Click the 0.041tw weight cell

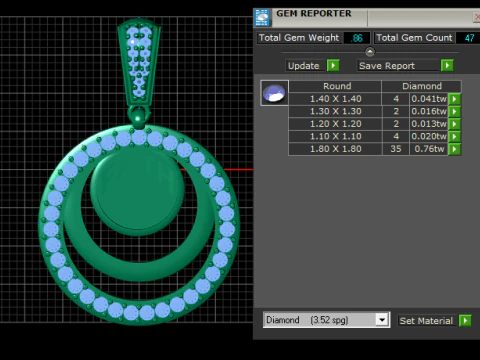coord(429,99)
